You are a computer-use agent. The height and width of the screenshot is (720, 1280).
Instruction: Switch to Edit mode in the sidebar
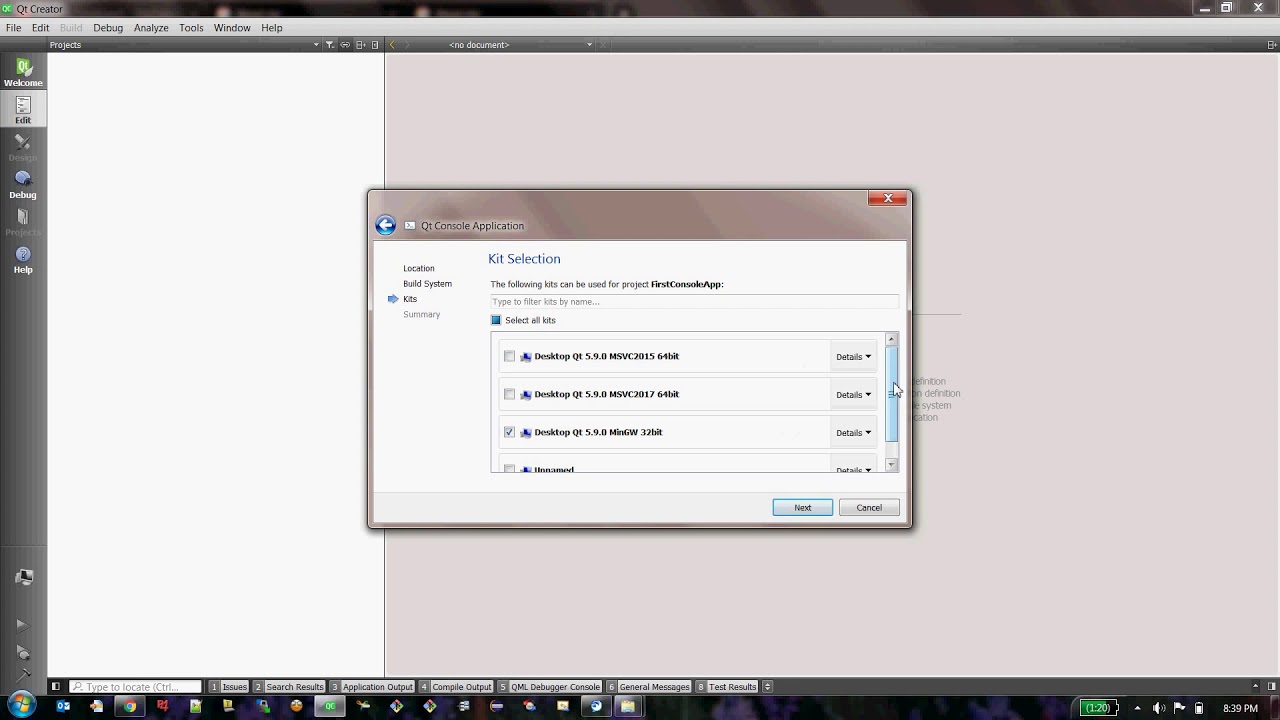click(x=23, y=110)
